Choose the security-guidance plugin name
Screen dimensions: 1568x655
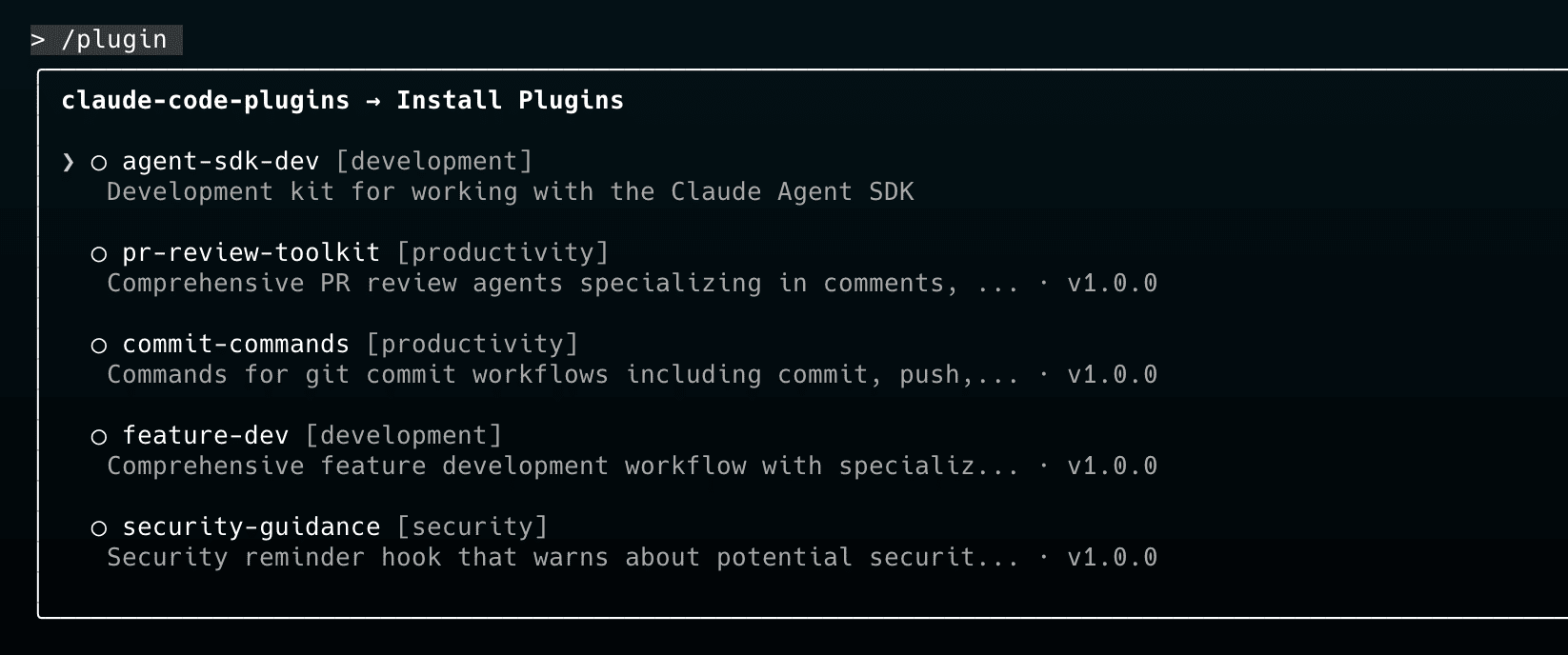(251, 527)
